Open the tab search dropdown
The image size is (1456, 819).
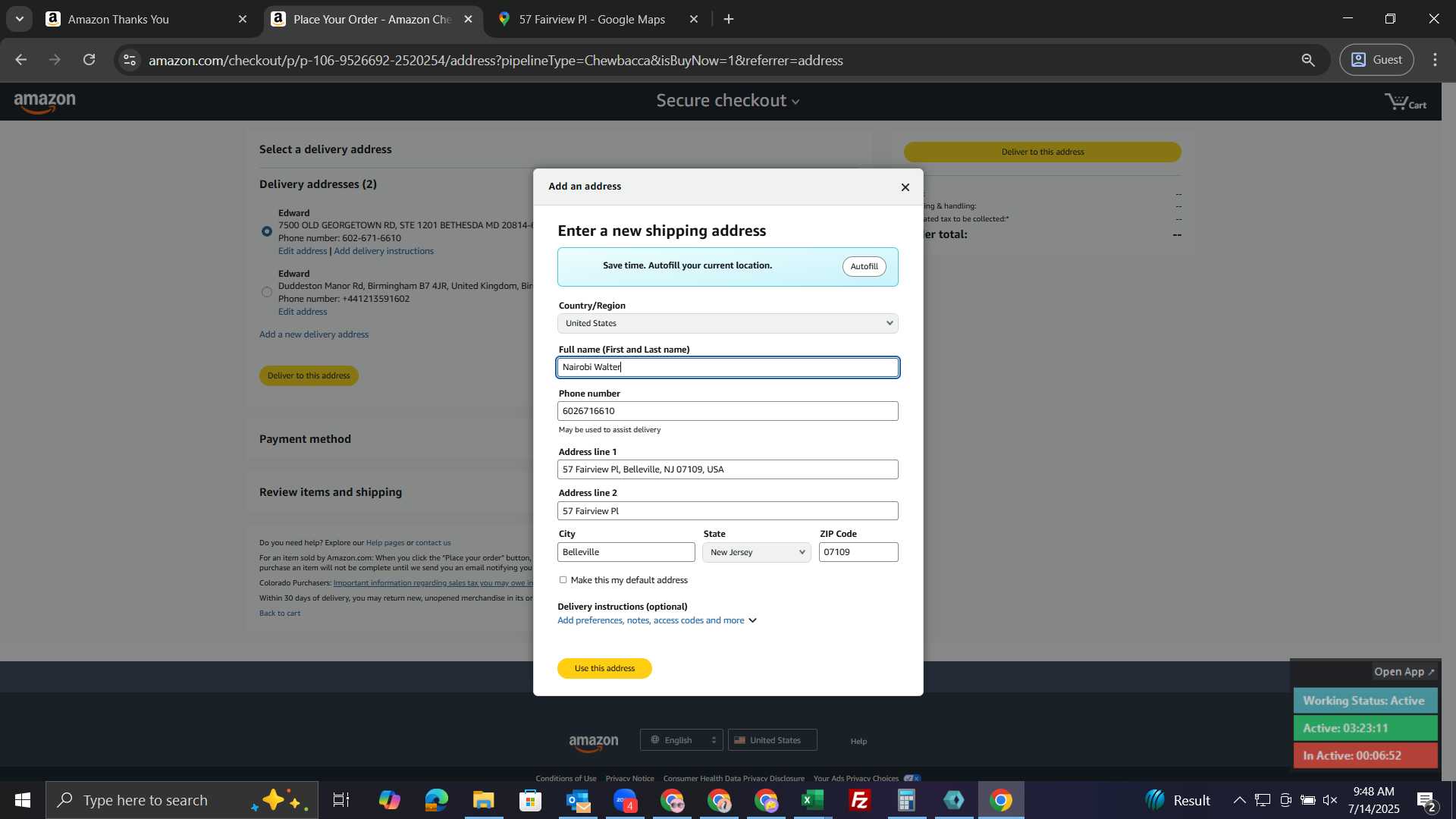pos(20,20)
